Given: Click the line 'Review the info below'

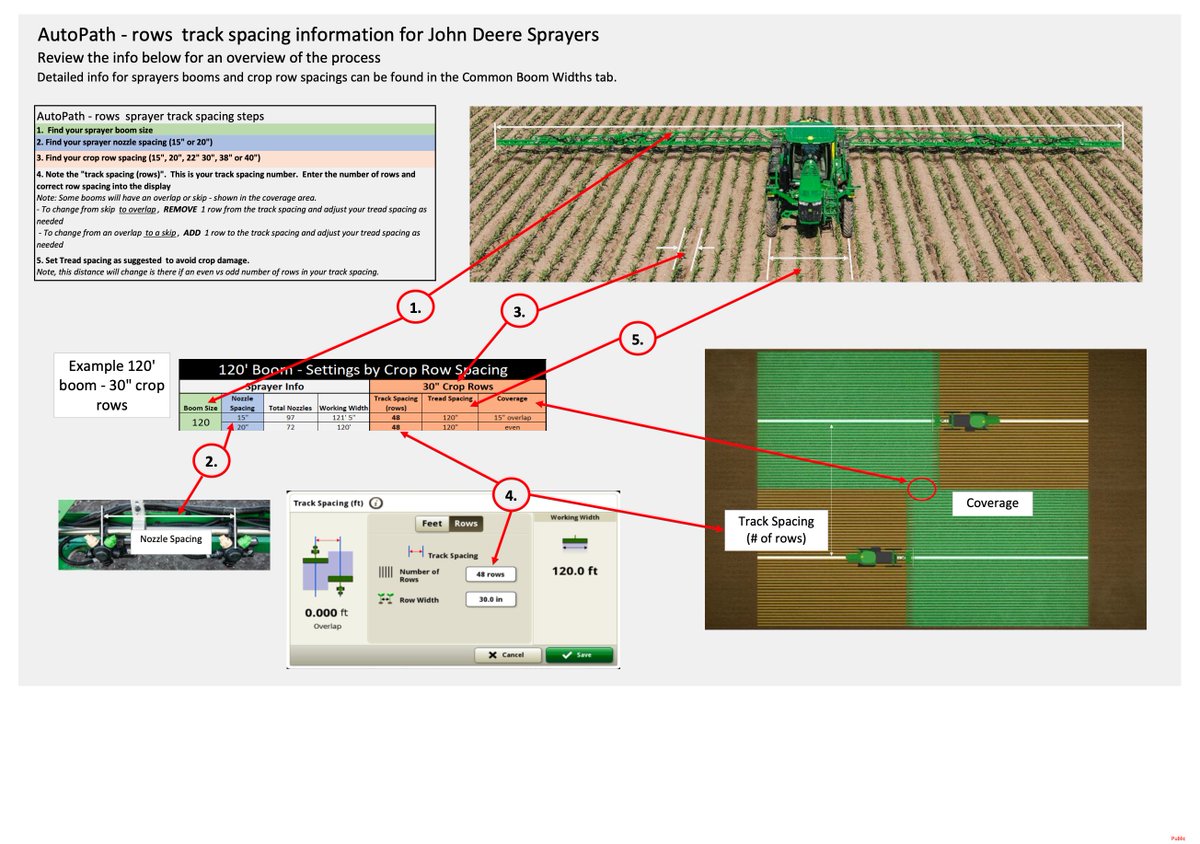Looking at the screenshot, I should (x=209, y=57).
